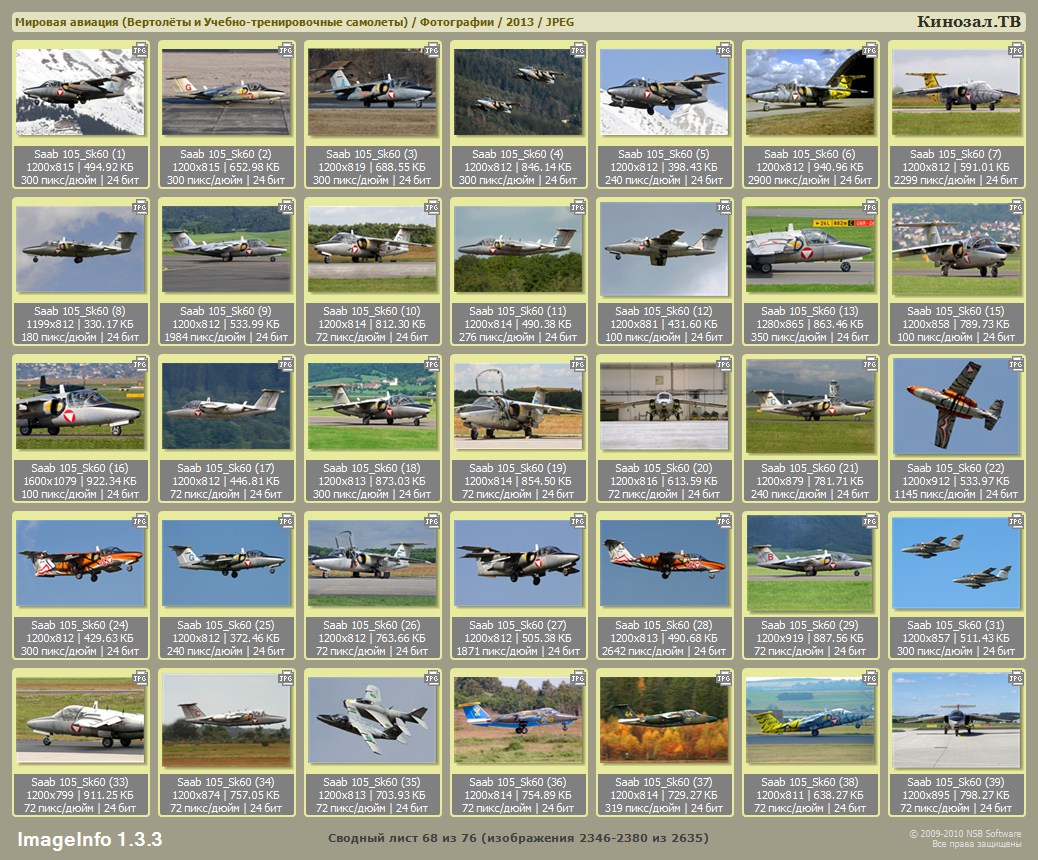
Task: Click the '1984 пикс/дюйм | 24 бит' text
Action: (226, 337)
